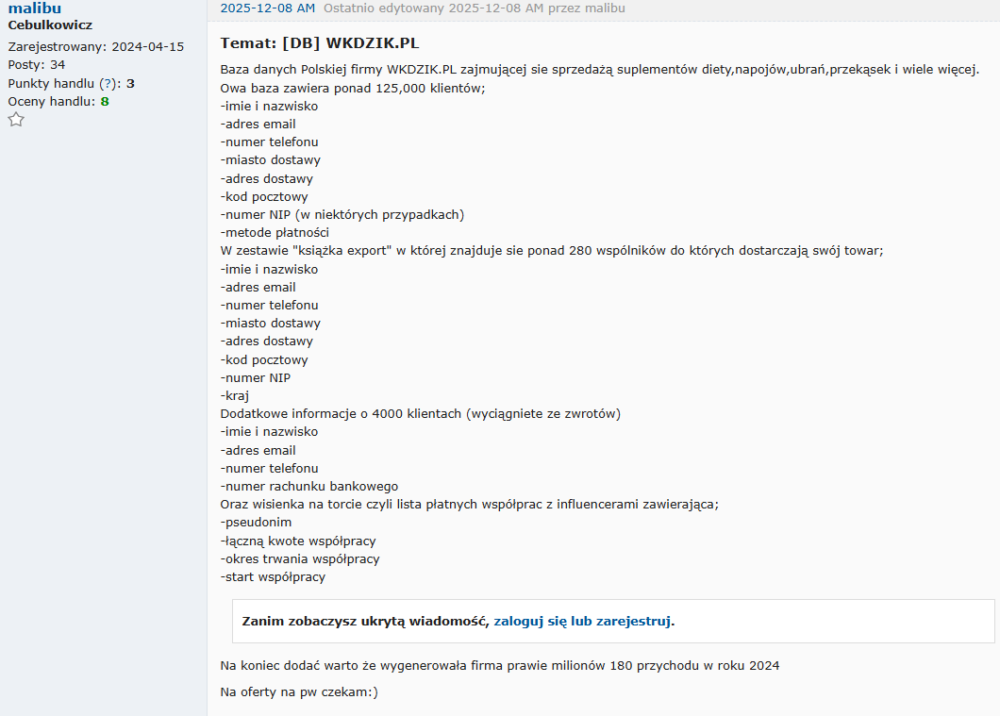Click the -kraj list line
The height and width of the screenshot is (716, 1000).
point(234,396)
